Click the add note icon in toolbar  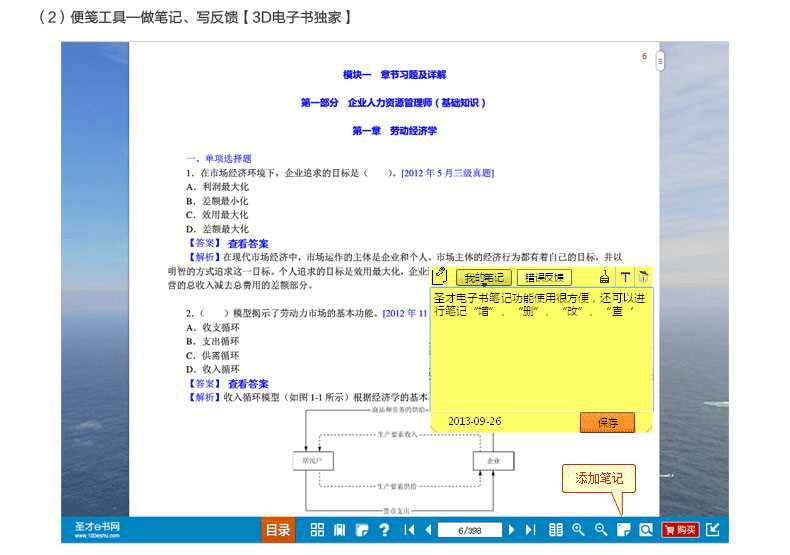click(x=623, y=530)
